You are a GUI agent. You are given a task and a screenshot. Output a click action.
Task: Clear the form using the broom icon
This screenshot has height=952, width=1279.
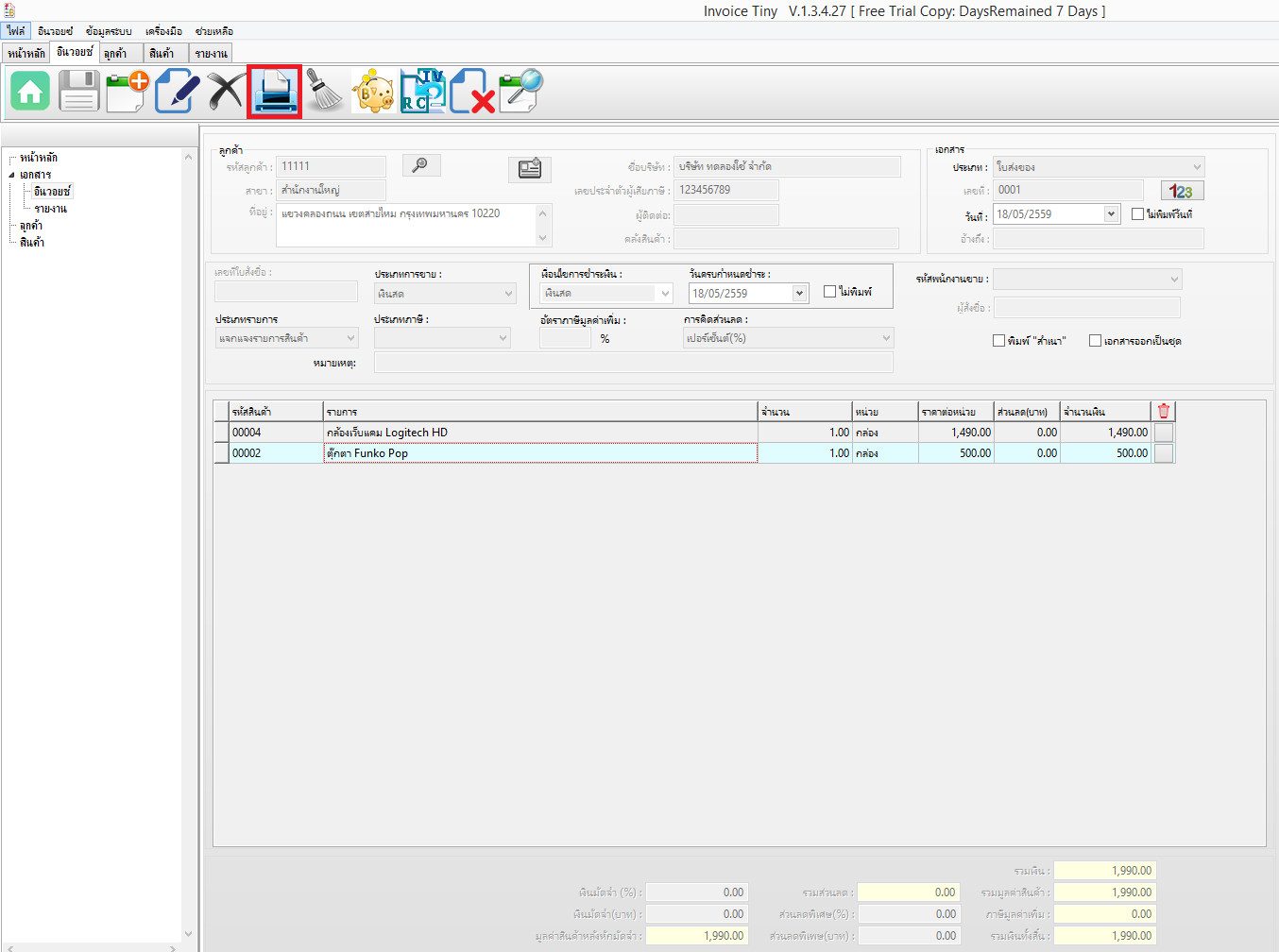(324, 92)
